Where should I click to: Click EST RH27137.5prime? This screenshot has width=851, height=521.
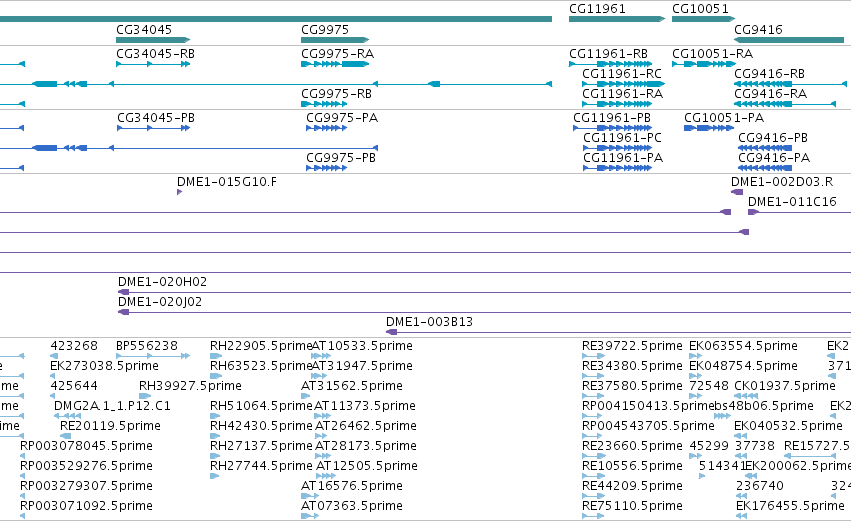(x=261, y=446)
